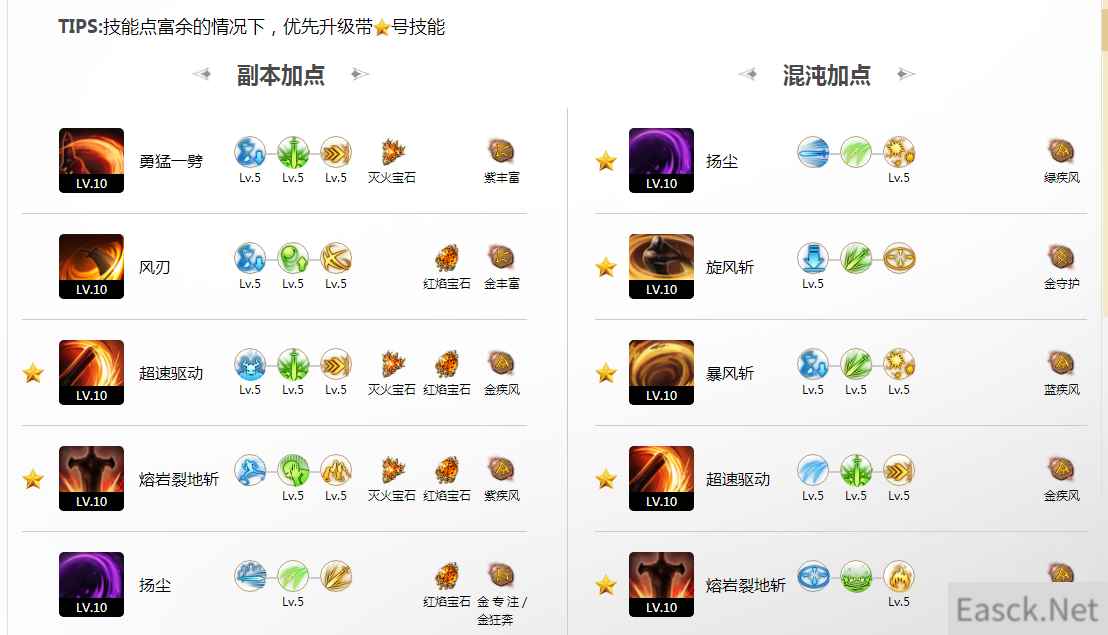Open the dungeon-build 熔岩裂地斩 skill icon
The width and height of the screenshot is (1108, 635).
coord(91,478)
